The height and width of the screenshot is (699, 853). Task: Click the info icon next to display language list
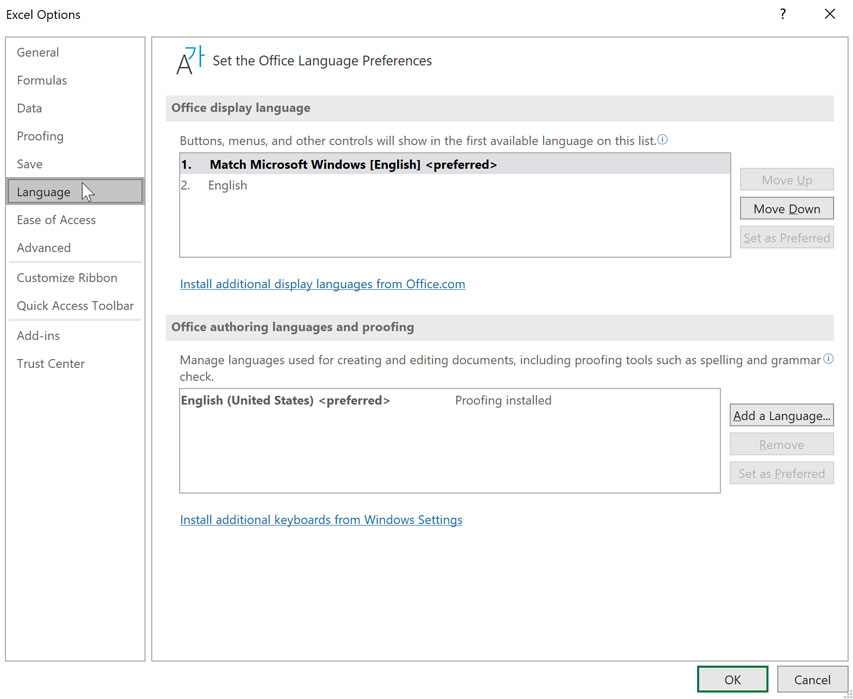662,140
